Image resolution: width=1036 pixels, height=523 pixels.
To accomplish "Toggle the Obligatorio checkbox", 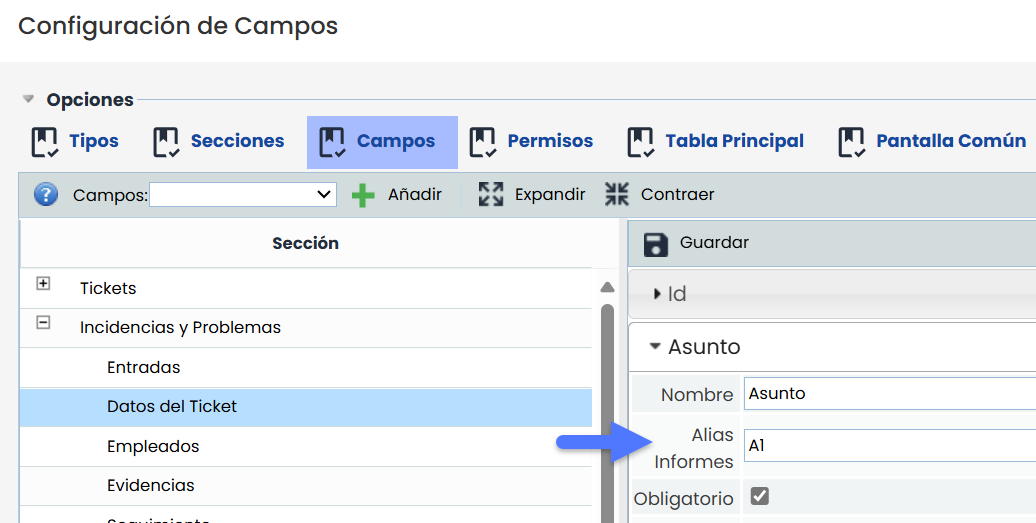I will [760, 496].
